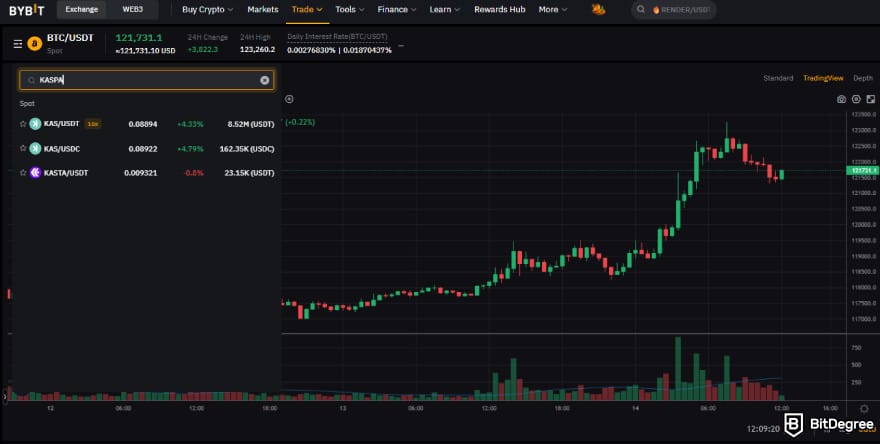Image resolution: width=880 pixels, height=444 pixels.
Task: Expand the Buy Crypto dropdown
Action: coord(208,10)
